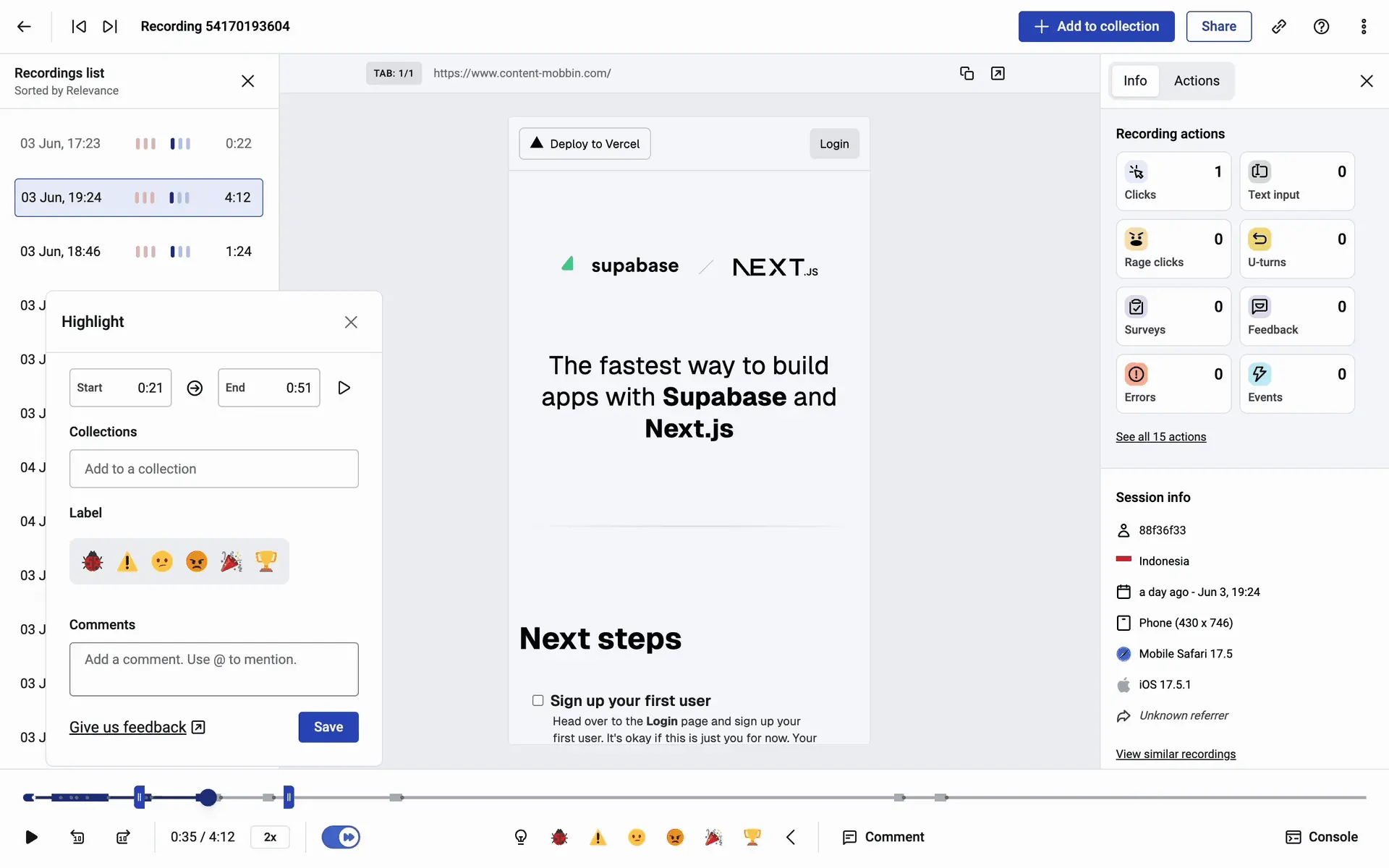Open help question mark icon
The height and width of the screenshot is (868, 1389).
[x=1321, y=27]
